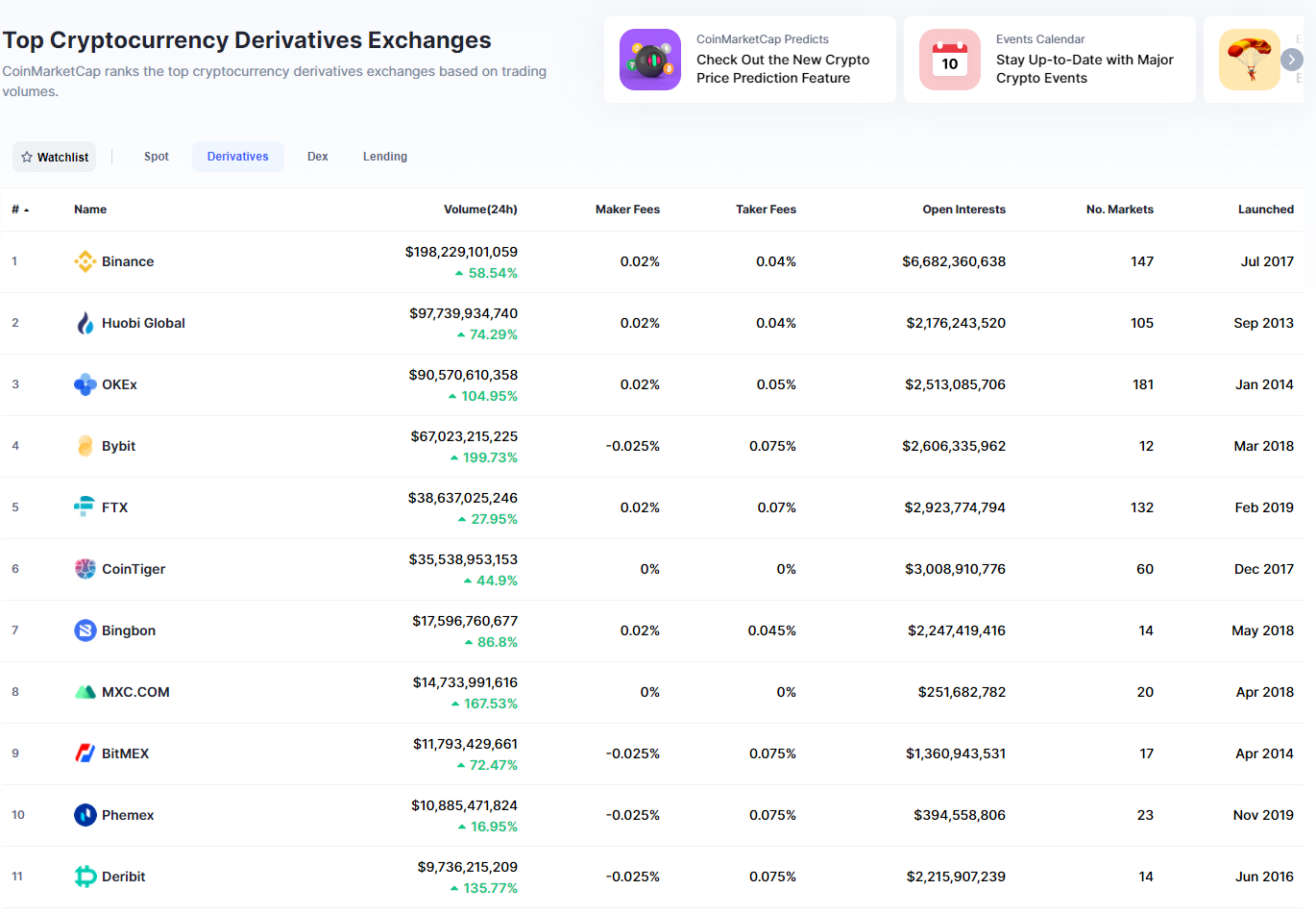
Task: Click the CoinMarketCap Predicts card icon
Action: point(650,60)
